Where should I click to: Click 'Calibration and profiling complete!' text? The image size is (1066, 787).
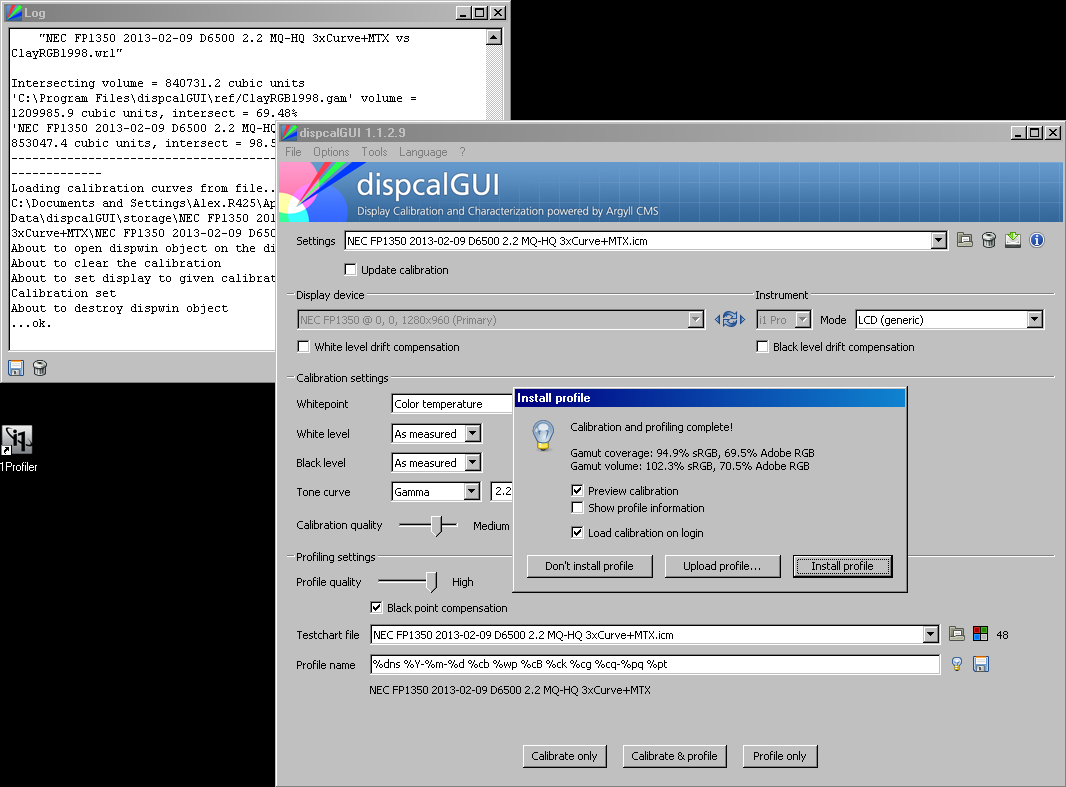tap(651, 427)
